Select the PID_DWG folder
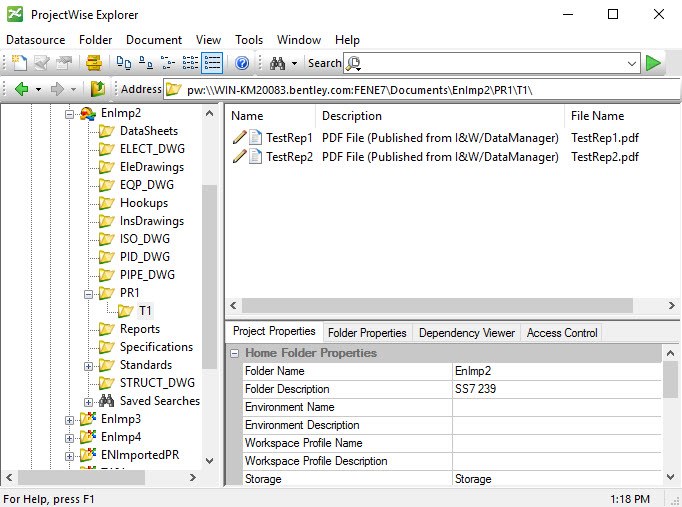Viewport: 682px width, 507px height. [x=145, y=257]
